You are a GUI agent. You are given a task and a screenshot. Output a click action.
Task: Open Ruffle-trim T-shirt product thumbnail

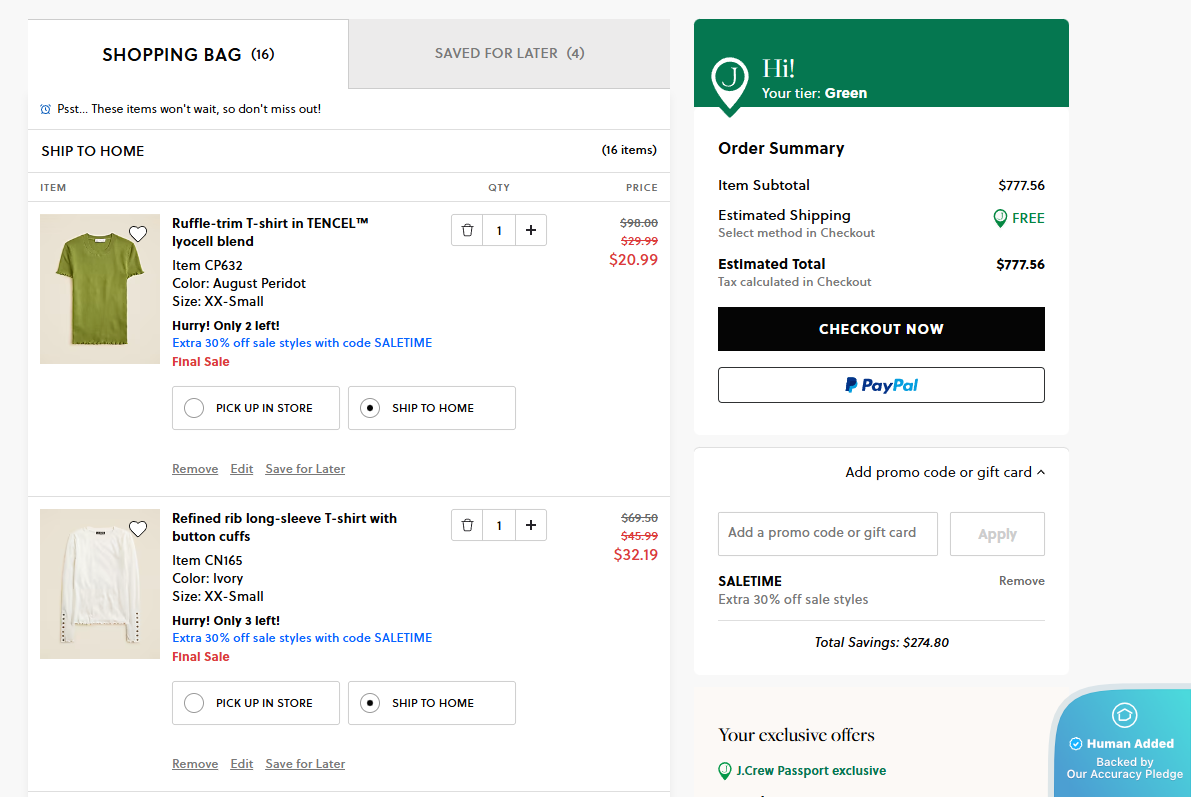click(x=99, y=289)
